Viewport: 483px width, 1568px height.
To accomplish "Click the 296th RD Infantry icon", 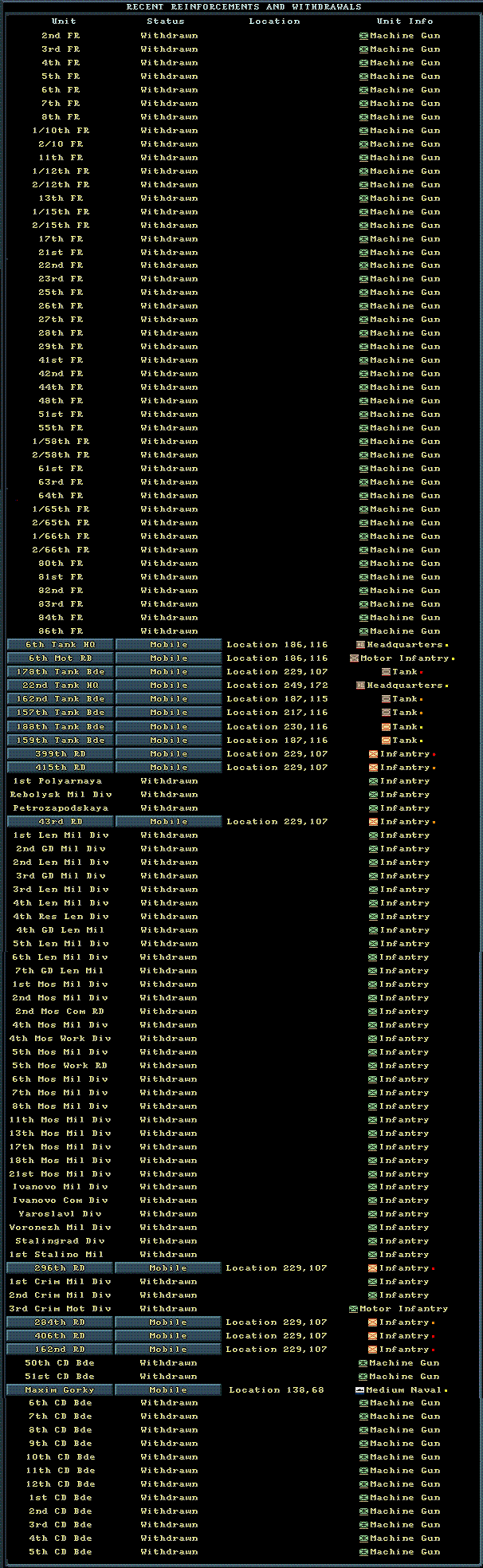I will (x=372, y=1268).
